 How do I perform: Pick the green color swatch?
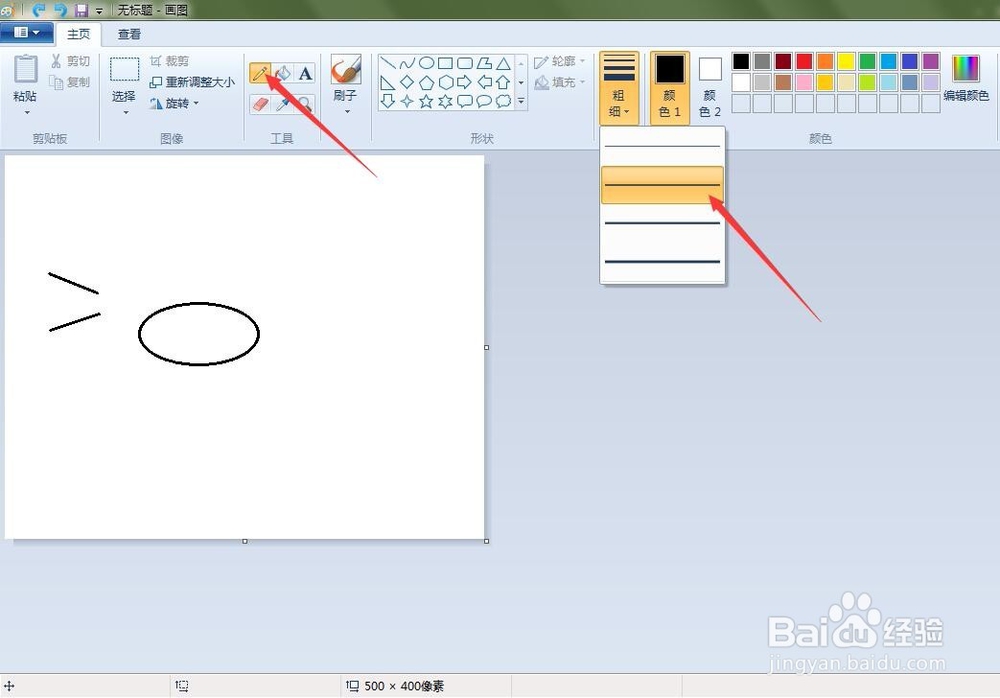click(x=867, y=61)
